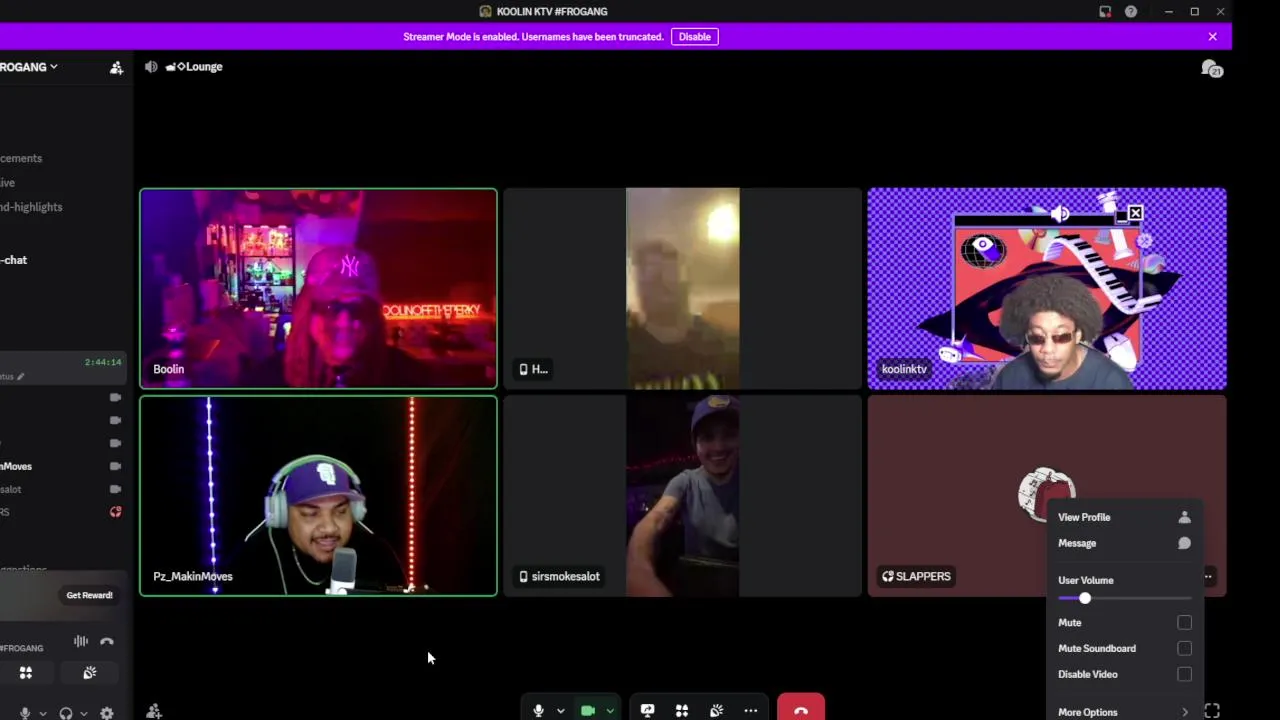
Task: Toggle camera in call control bar
Action: 588,710
